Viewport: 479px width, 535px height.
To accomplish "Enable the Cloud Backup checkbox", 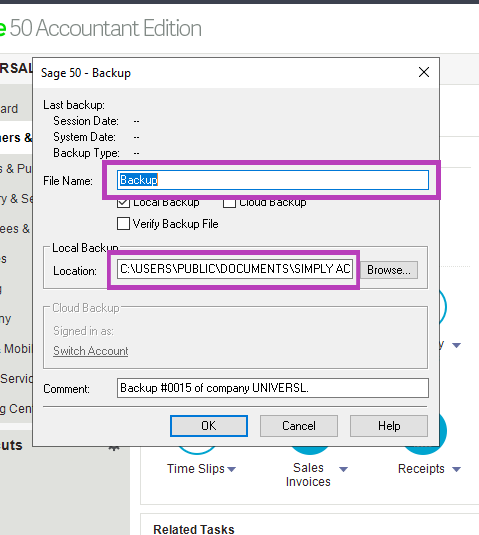I will coord(229,204).
